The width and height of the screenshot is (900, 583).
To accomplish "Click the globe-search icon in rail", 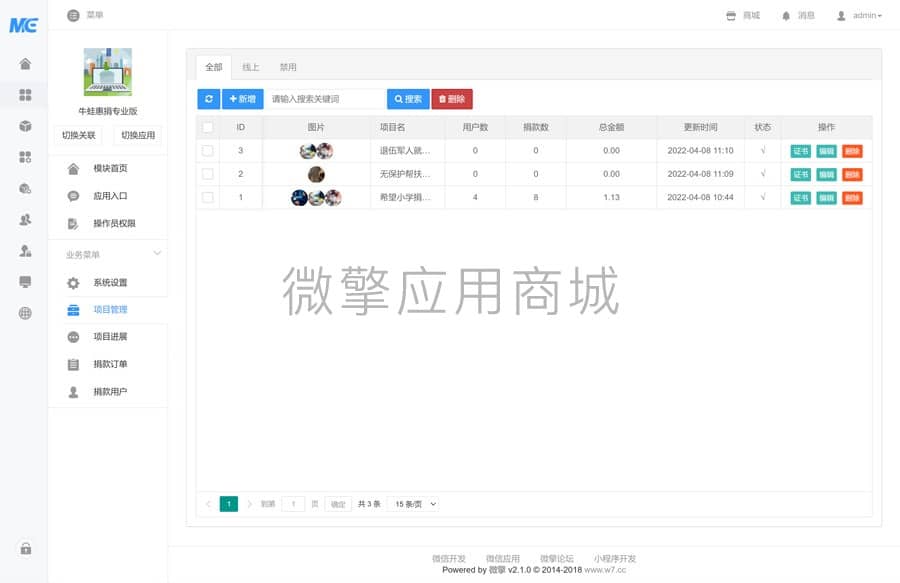I will click(x=25, y=188).
